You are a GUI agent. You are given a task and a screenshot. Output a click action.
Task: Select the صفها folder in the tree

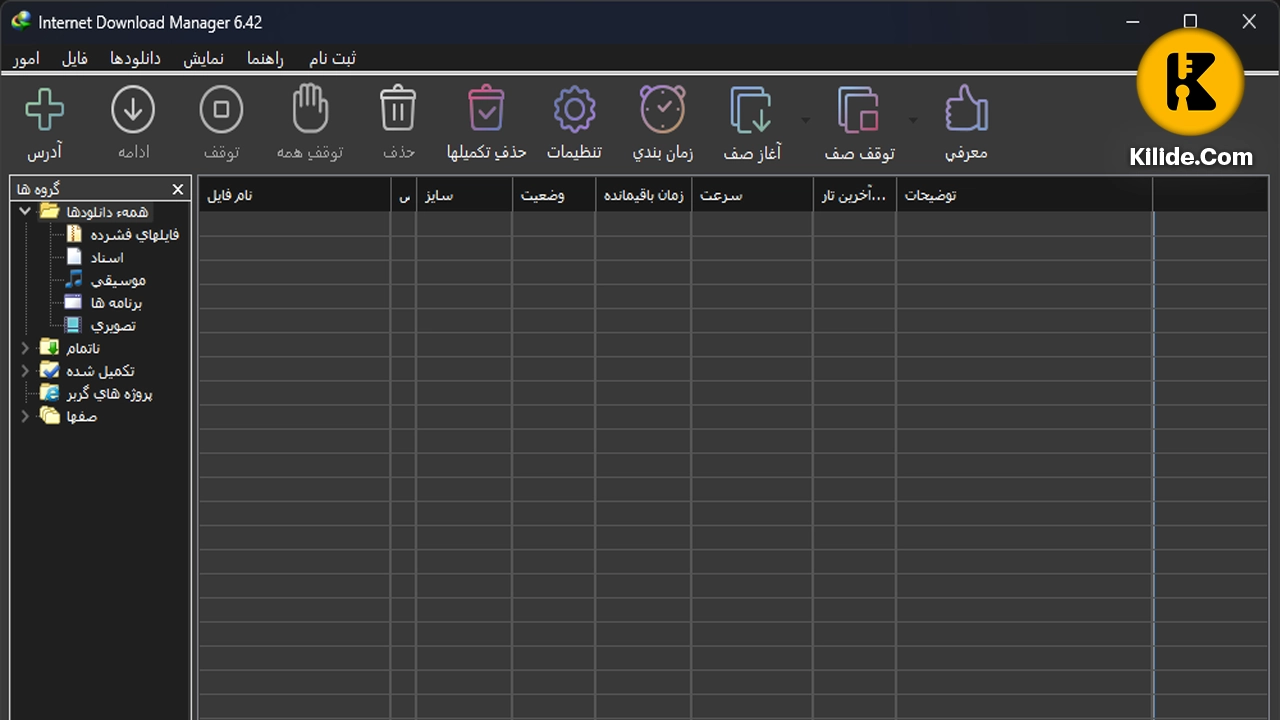point(81,417)
